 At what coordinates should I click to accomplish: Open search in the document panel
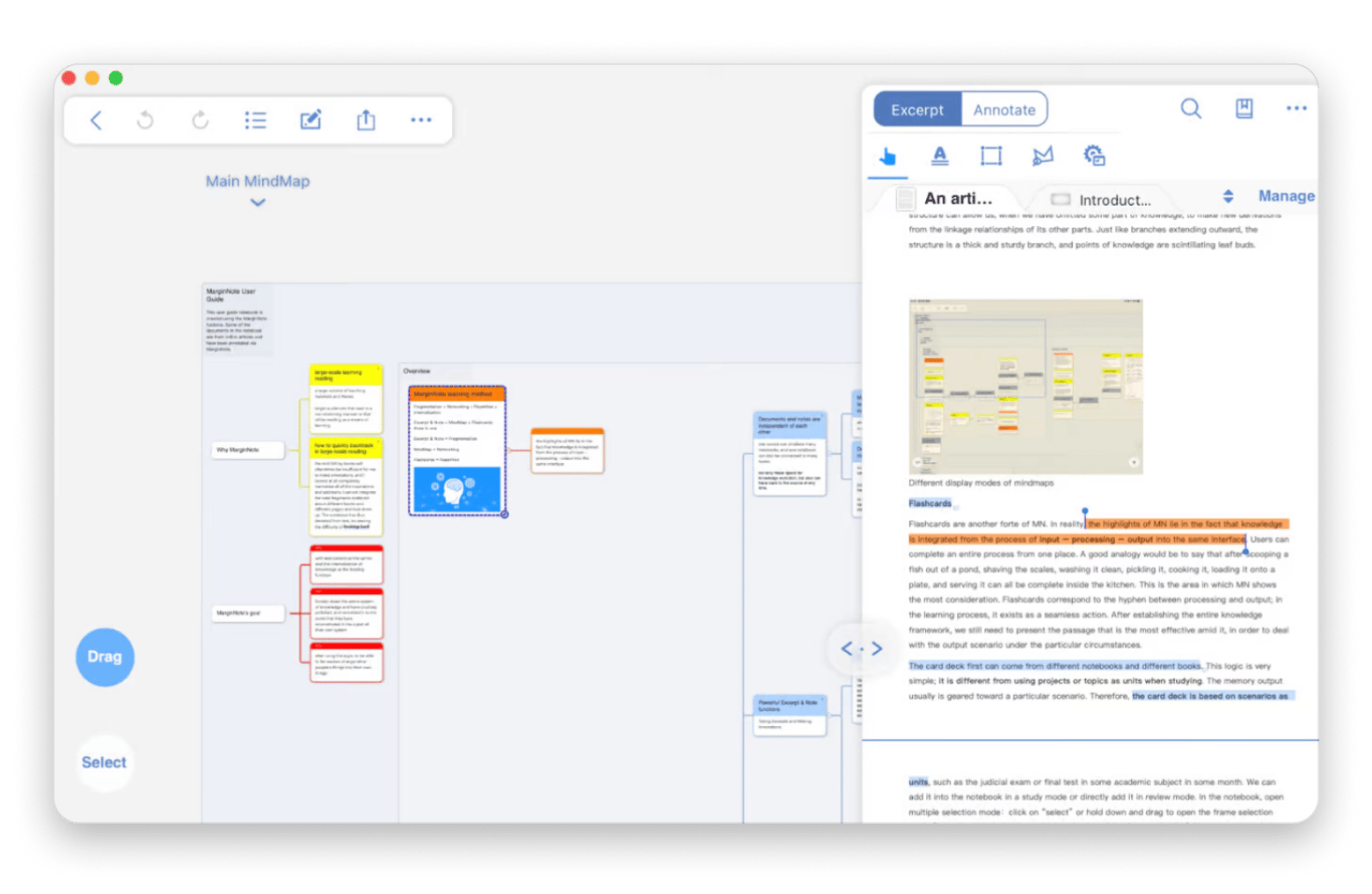coord(1191,108)
